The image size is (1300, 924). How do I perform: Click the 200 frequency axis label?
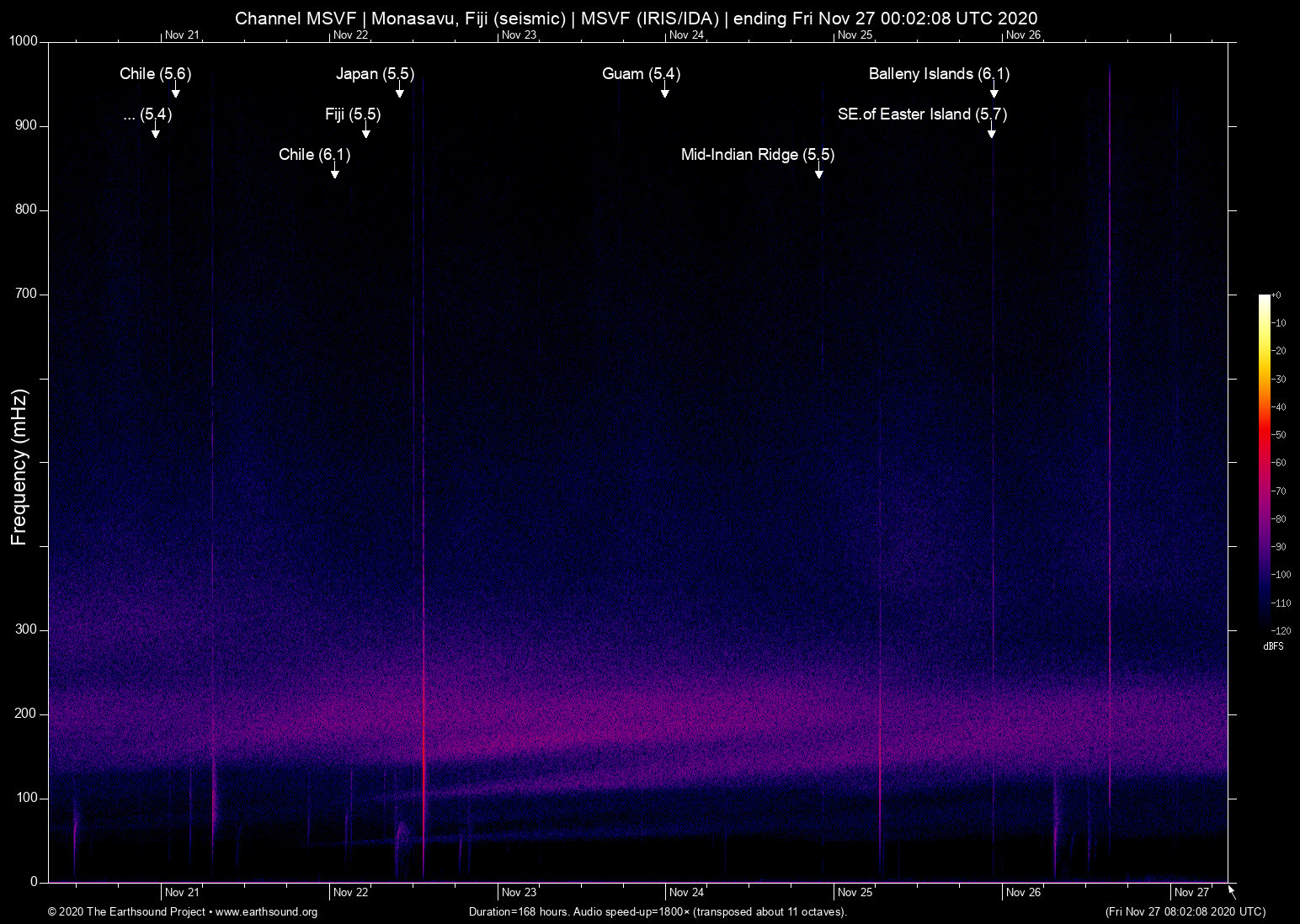pos(26,714)
